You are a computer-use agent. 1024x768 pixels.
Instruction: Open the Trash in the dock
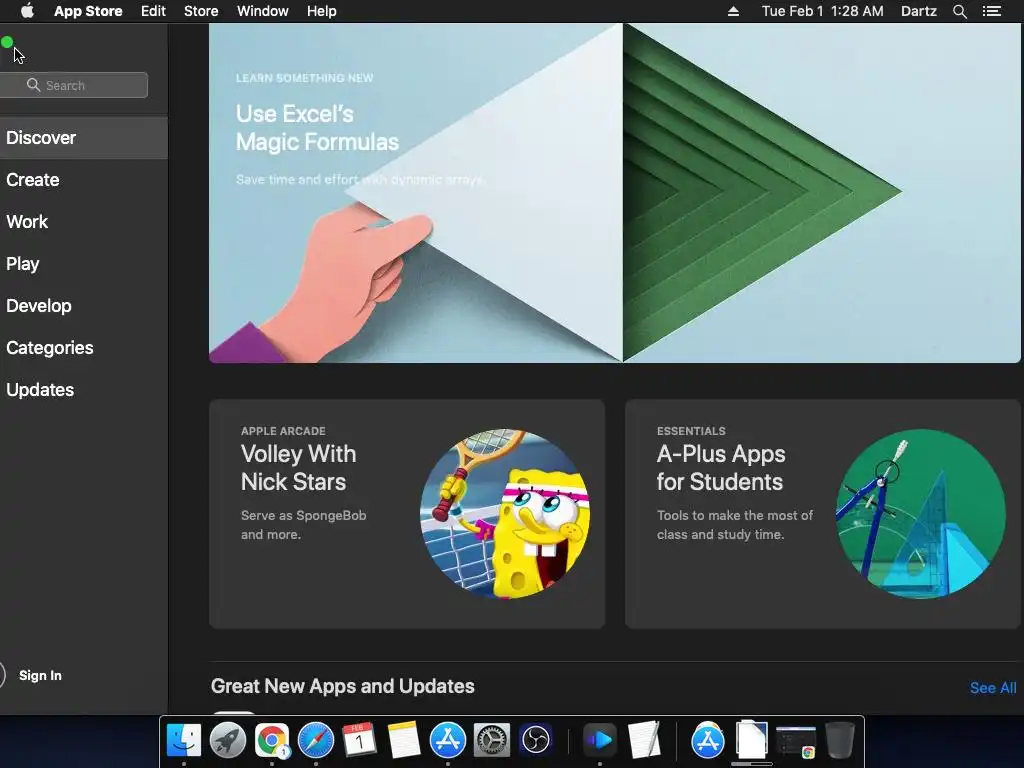839,740
